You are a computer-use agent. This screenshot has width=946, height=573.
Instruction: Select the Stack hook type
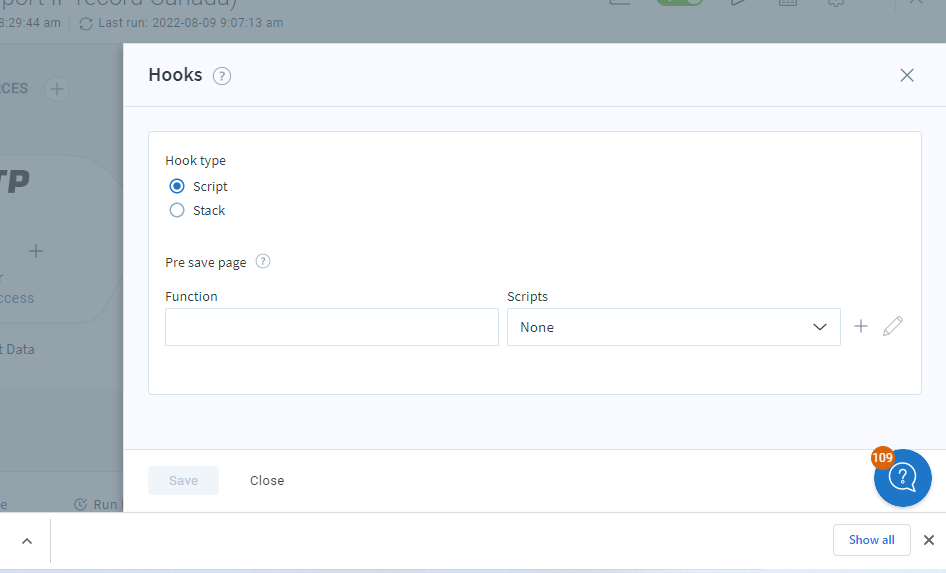coord(177,211)
